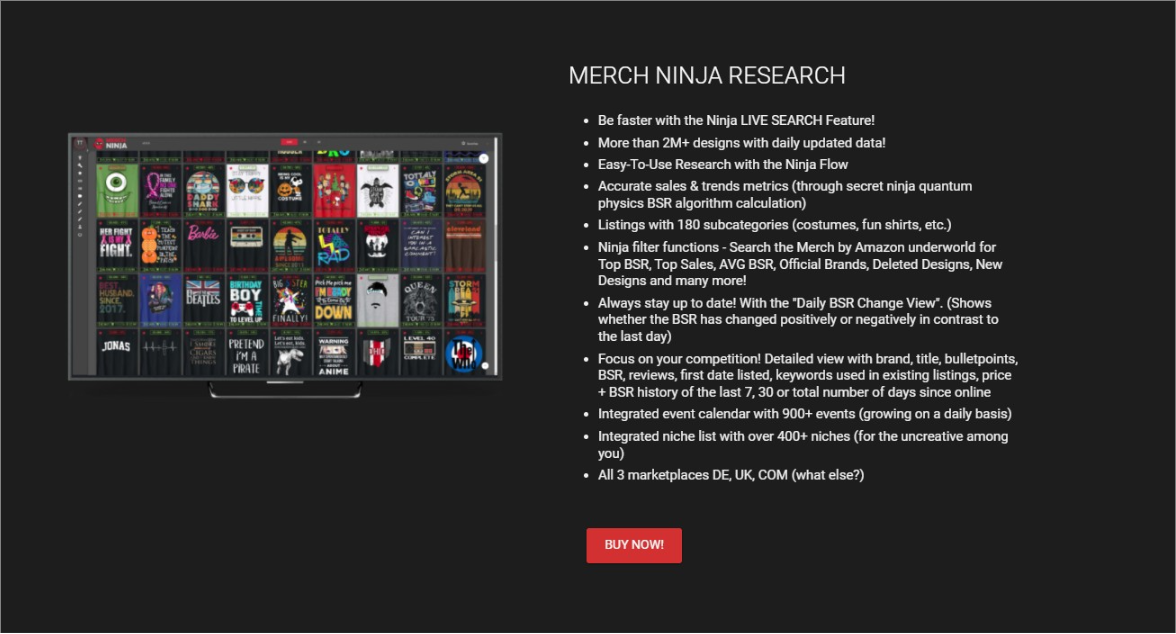Click 'The Who' target logo design
The image size is (1176, 634).
tap(464, 354)
